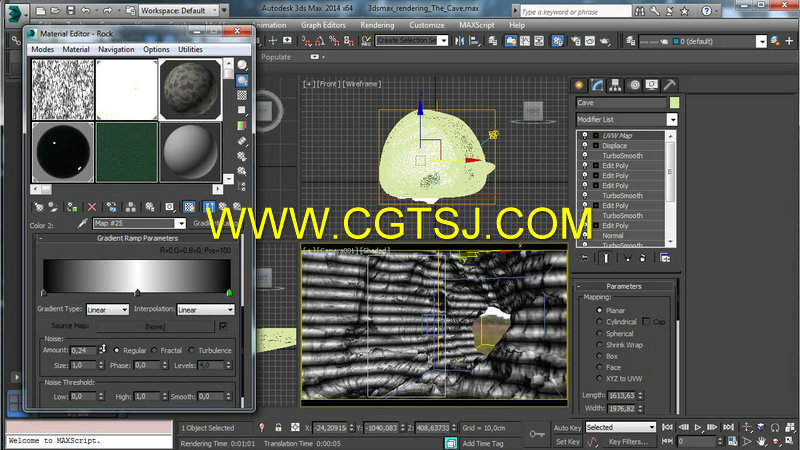Open the Hierarchy panel tab
800x450 pixels.
point(615,85)
